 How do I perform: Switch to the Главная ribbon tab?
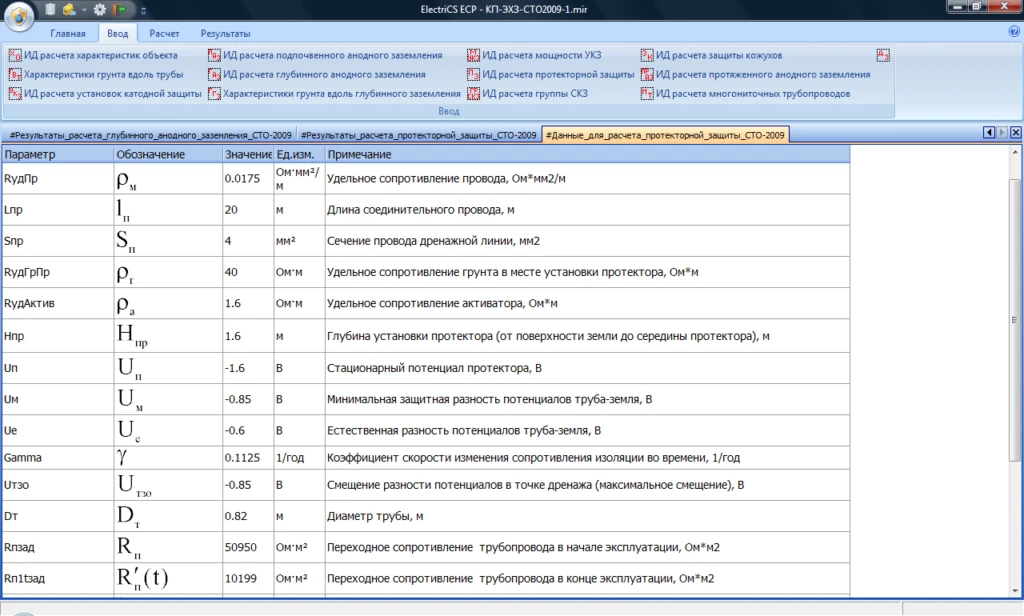click(x=68, y=33)
